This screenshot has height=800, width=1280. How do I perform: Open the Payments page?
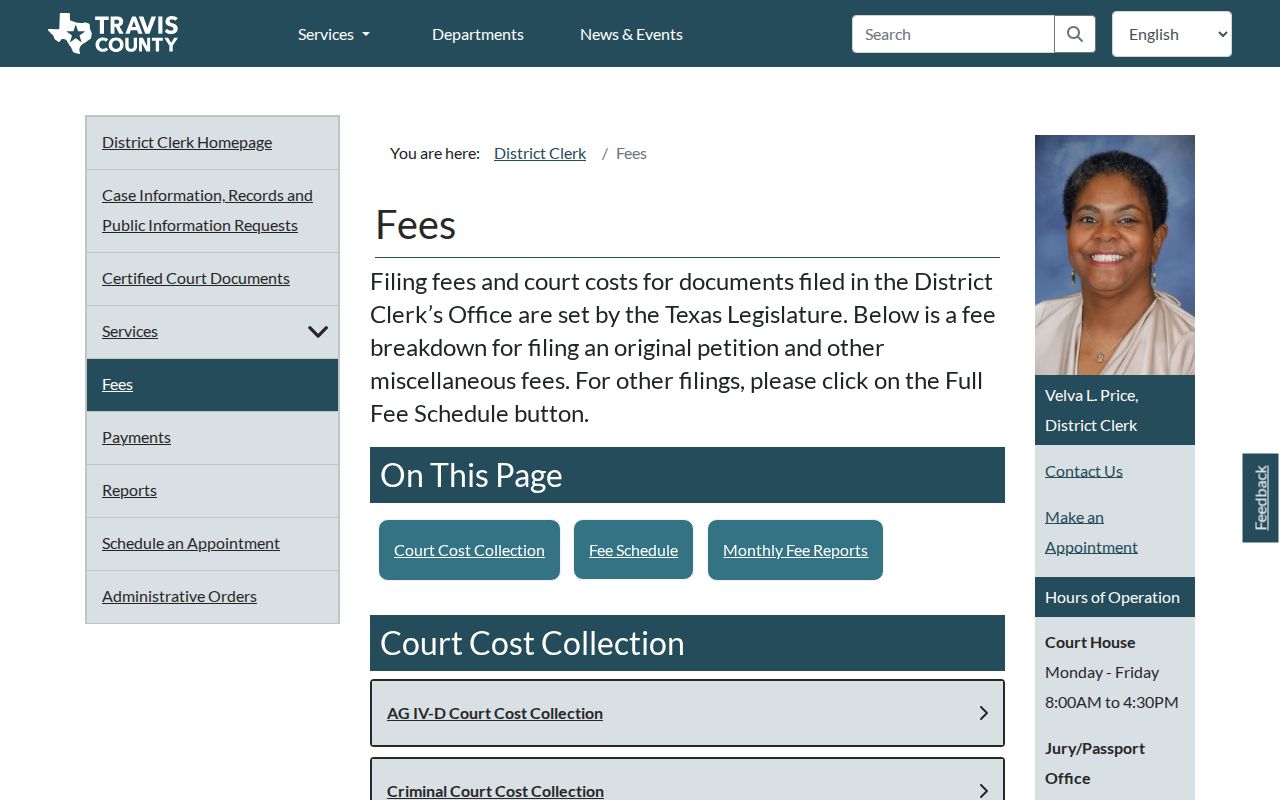click(136, 437)
